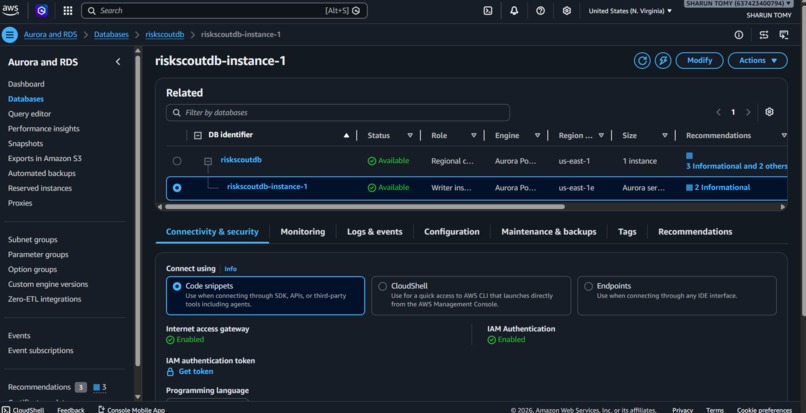
Task: Choose the Code snippets connect option
Action: (x=265, y=296)
